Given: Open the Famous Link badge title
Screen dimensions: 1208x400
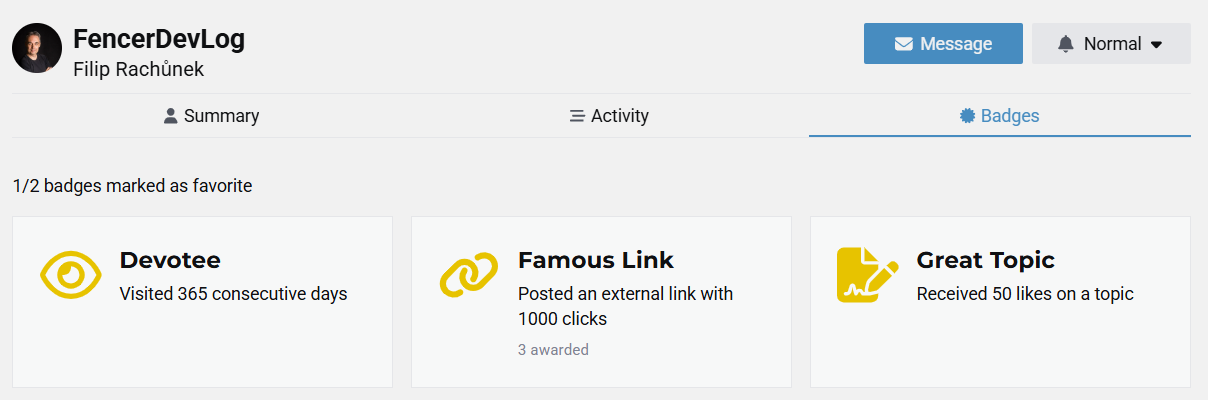Looking at the screenshot, I should pyautogui.click(x=596, y=260).
